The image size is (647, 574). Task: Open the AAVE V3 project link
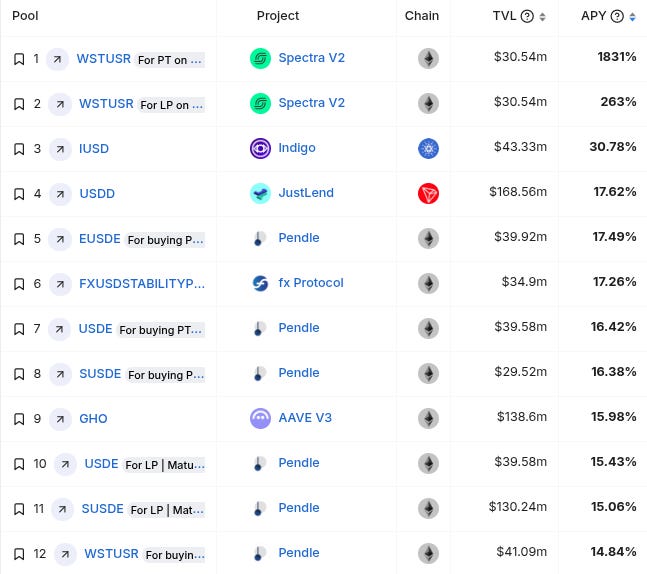305,418
